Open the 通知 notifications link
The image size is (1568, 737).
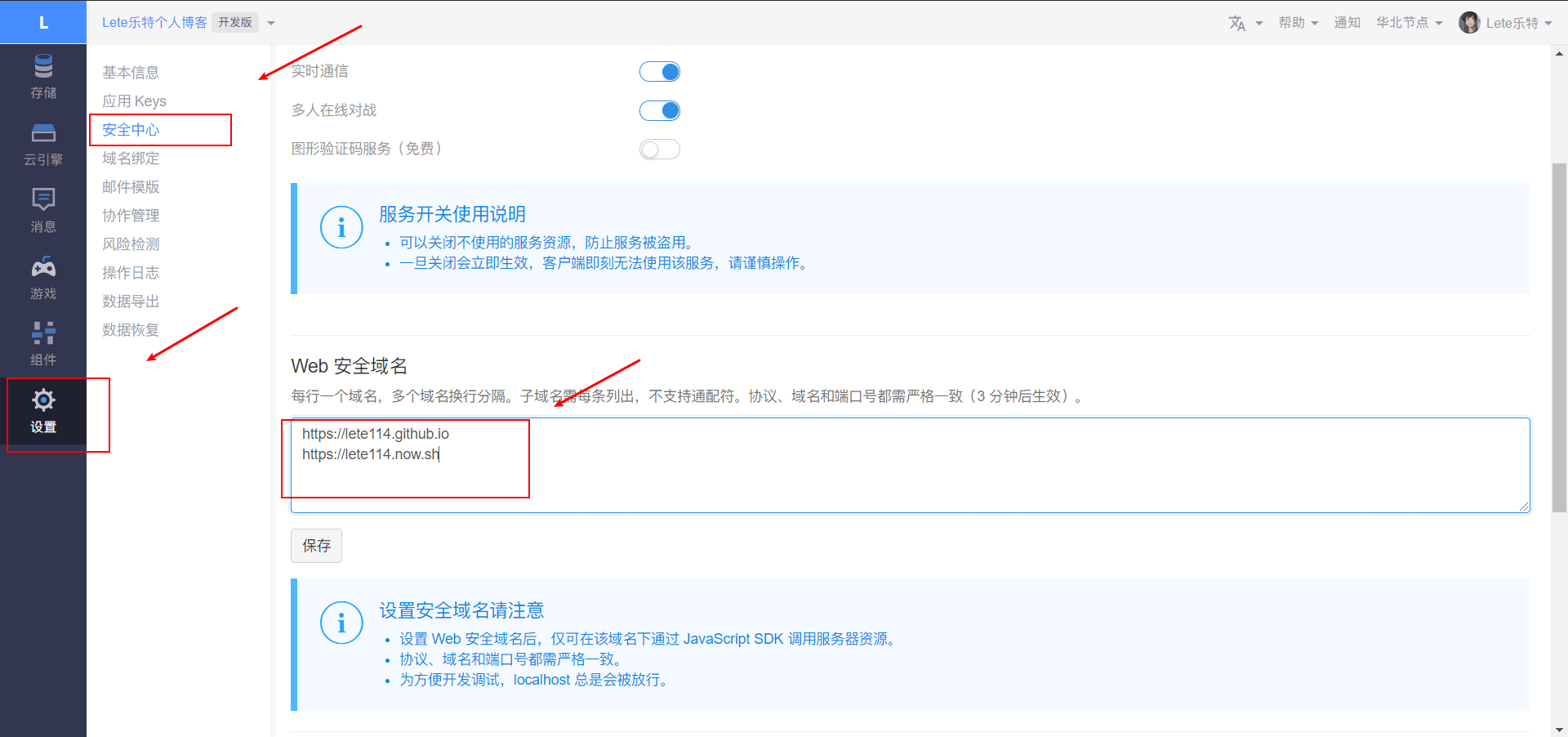click(1347, 23)
